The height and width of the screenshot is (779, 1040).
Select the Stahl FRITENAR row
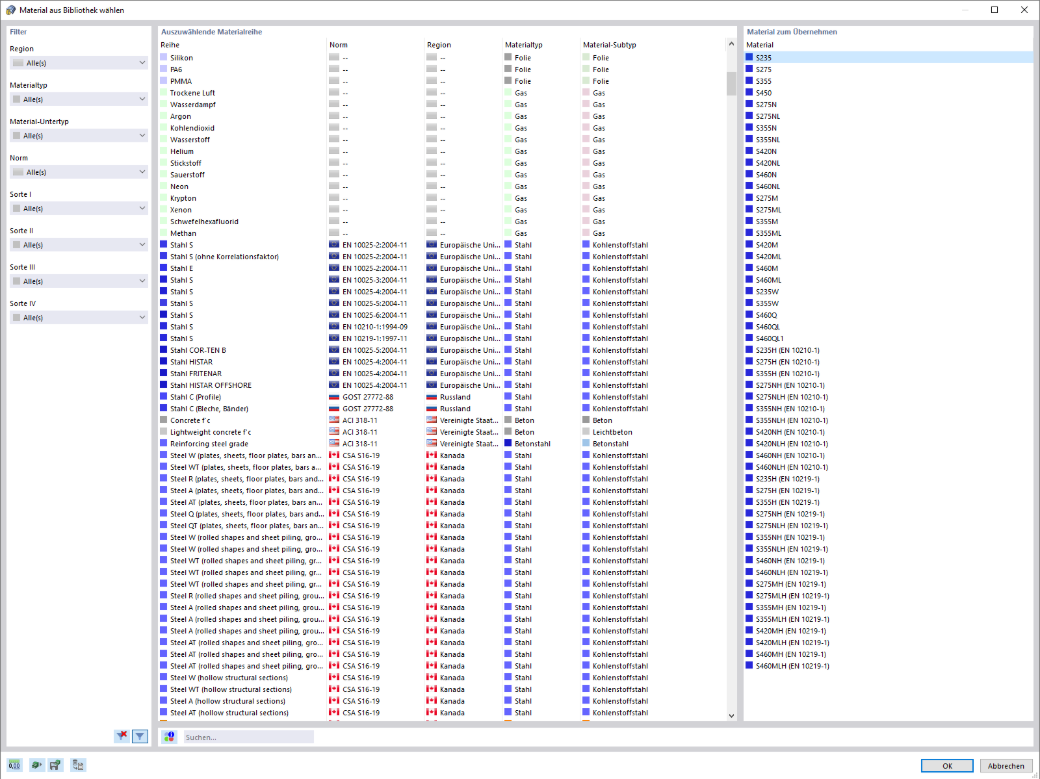tap(442, 374)
